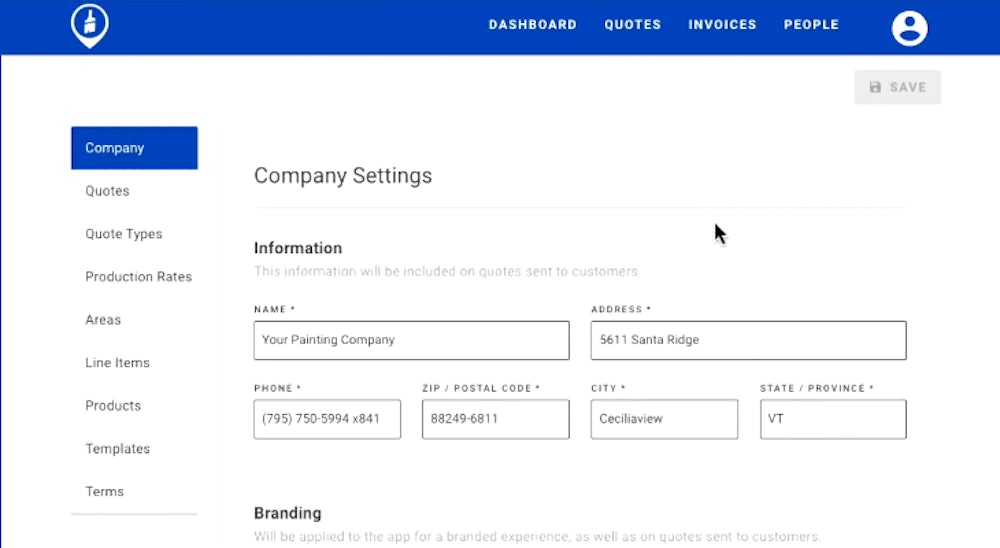The height and width of the screenshot is (548, 1000).
Task: Click into the Phone number field
Action: tap(327, 419)
